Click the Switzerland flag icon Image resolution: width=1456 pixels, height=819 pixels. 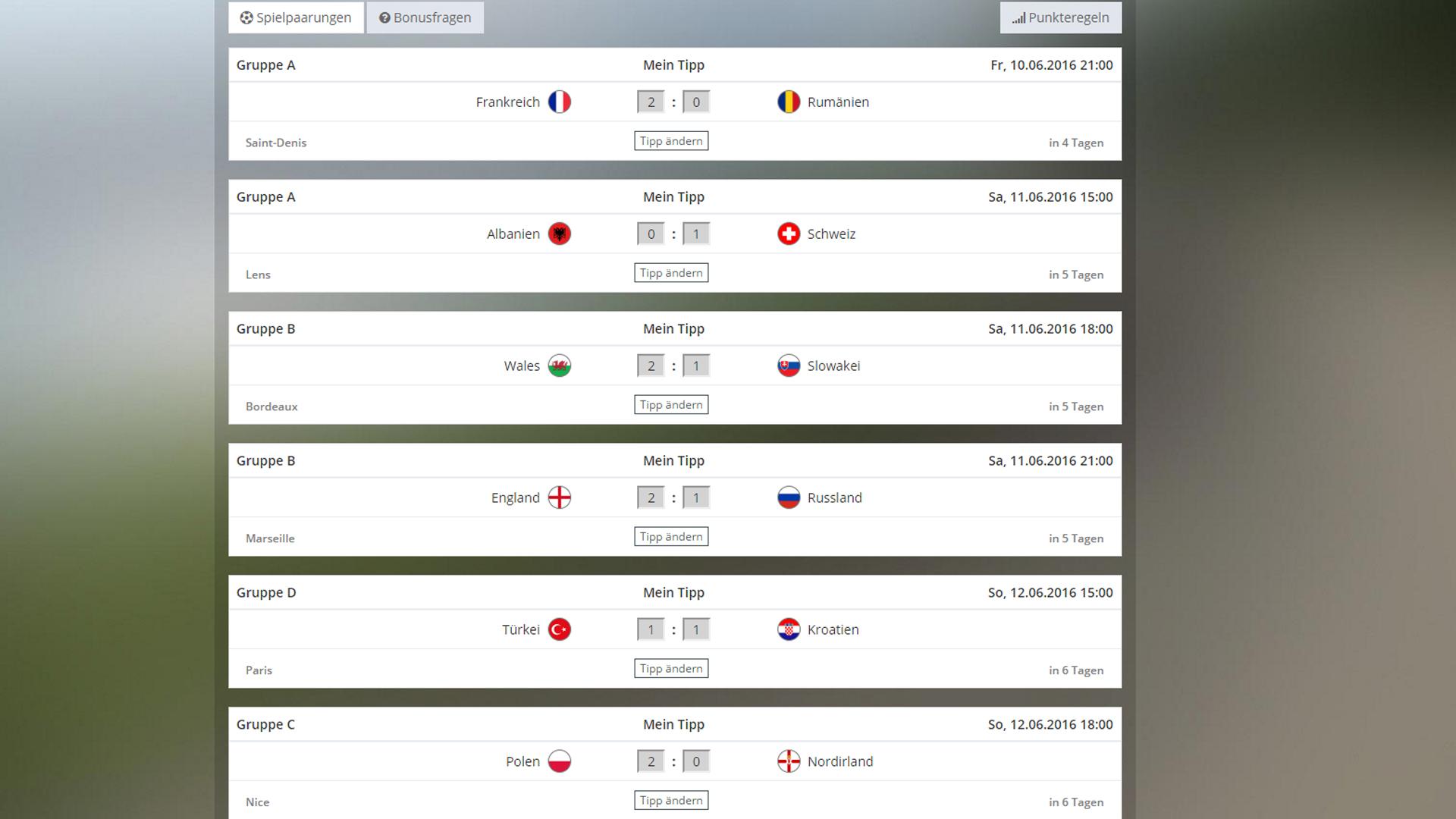(x=789, y=234)
